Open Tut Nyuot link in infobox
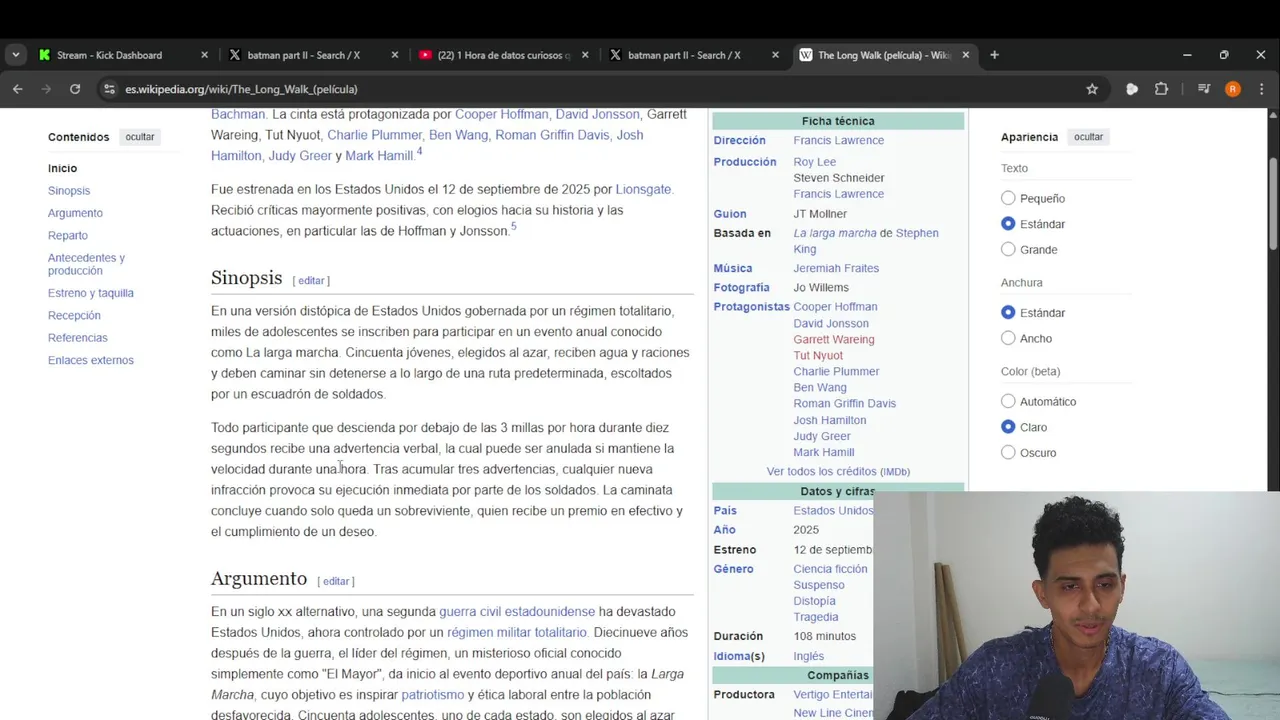The width and height of the screenshot is (1280, 720). click(818, 355)
